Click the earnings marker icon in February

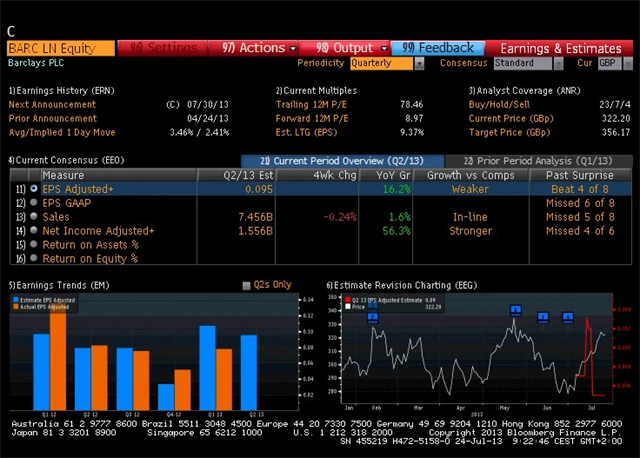(372, 317)
